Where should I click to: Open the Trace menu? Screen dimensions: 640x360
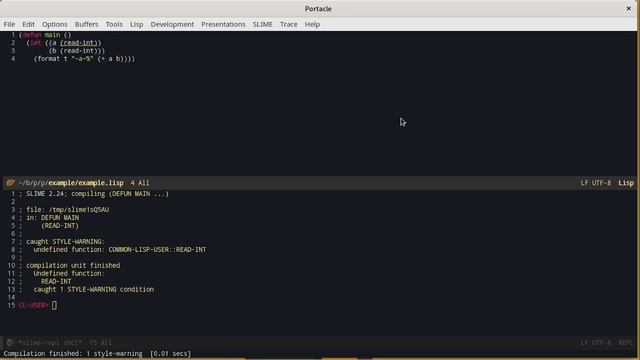click(x=289, y=24)
